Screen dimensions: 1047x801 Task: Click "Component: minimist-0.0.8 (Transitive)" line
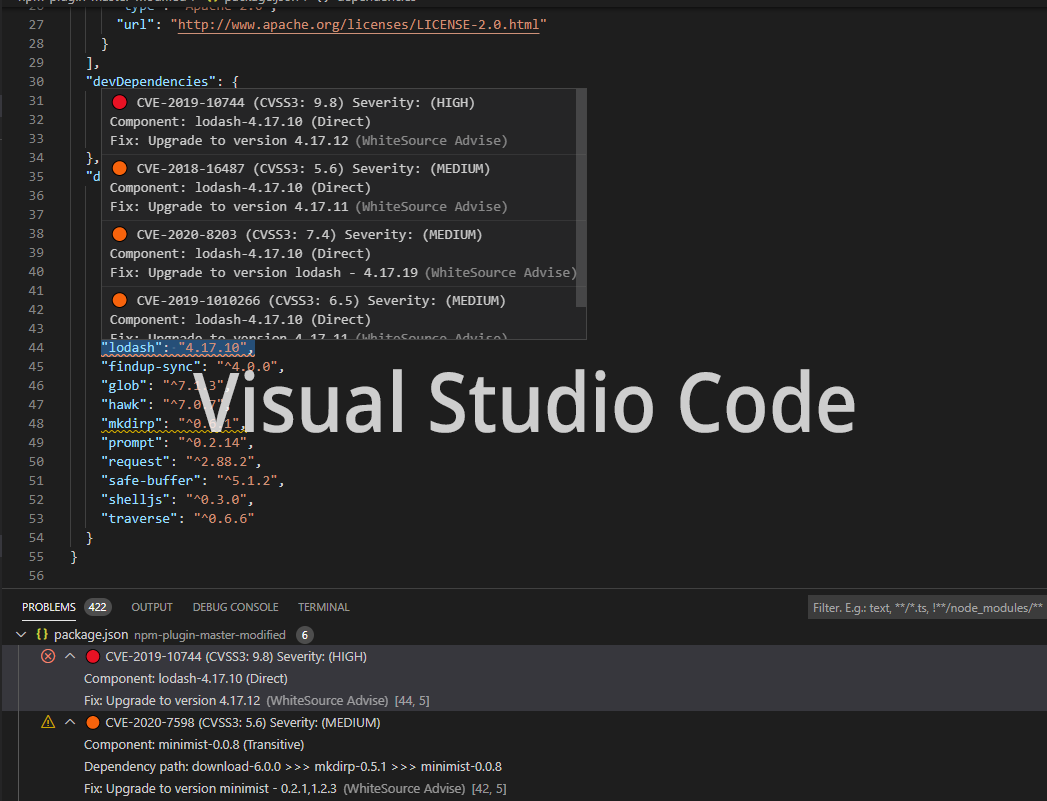(194, 745)
